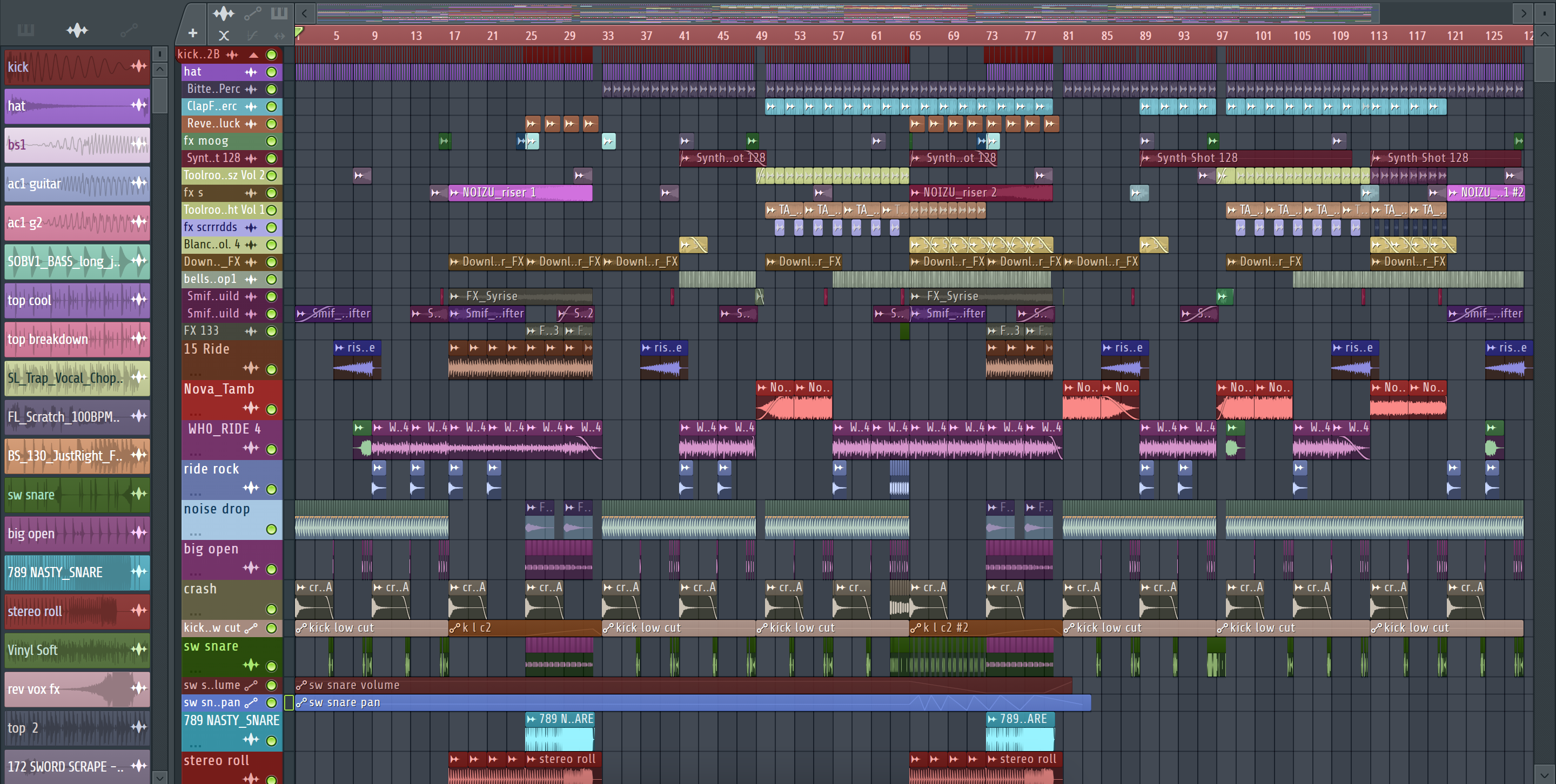Show patterns in the picker panel

25,30
